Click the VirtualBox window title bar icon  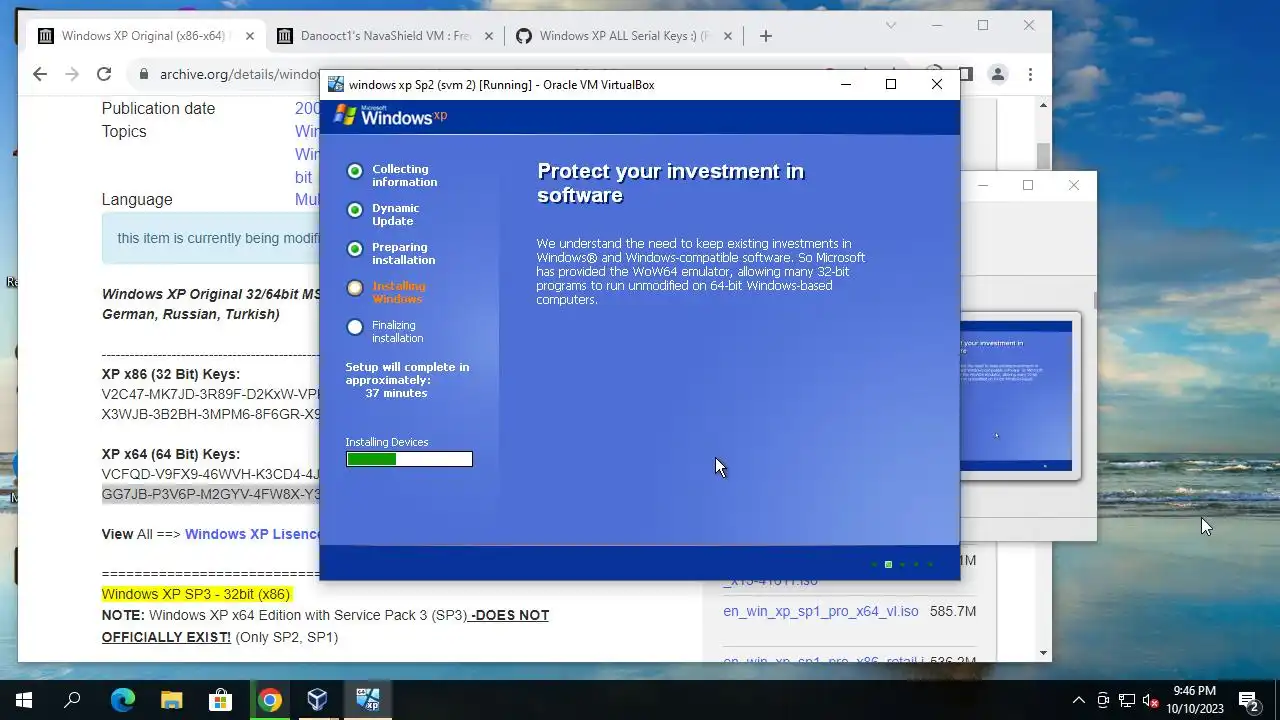[x=336, y=84]
